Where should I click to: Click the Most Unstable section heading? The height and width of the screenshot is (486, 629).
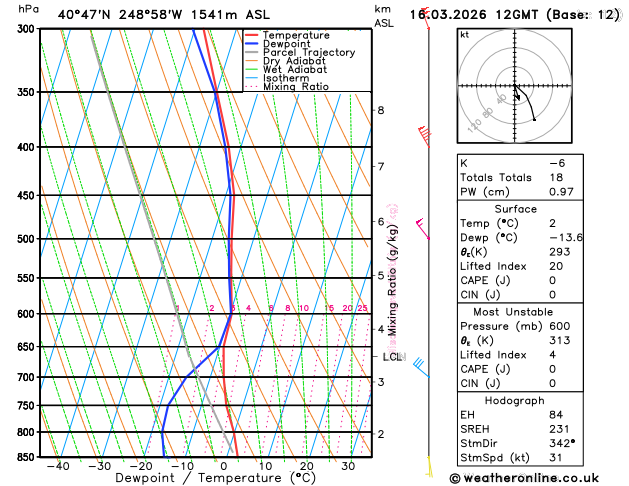click(513, 312)
